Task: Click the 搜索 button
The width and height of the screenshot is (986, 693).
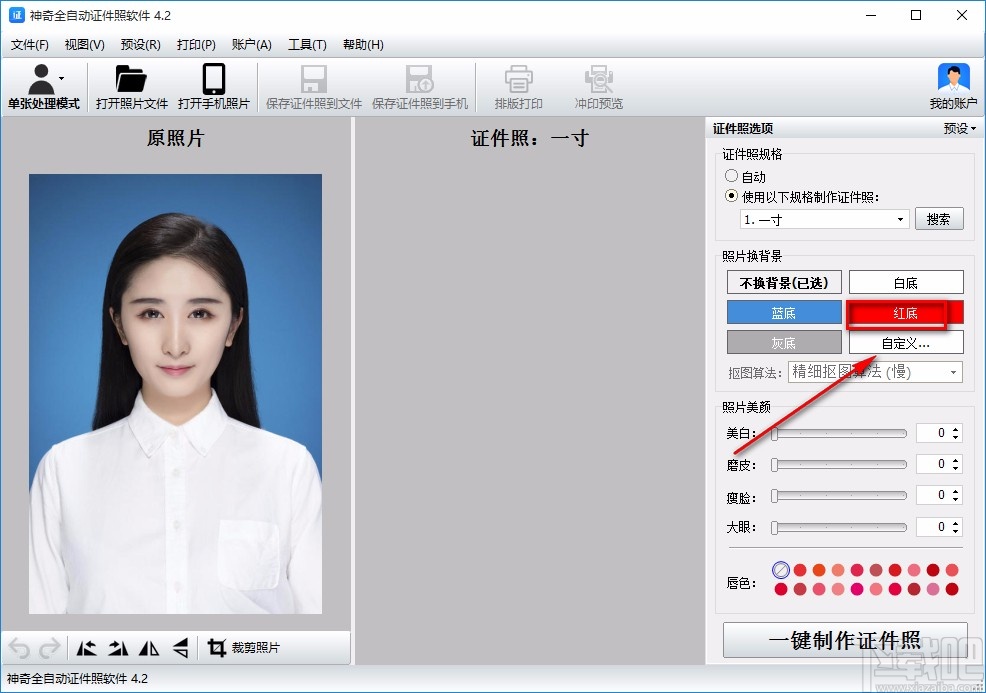Action: tap(938, 219)
